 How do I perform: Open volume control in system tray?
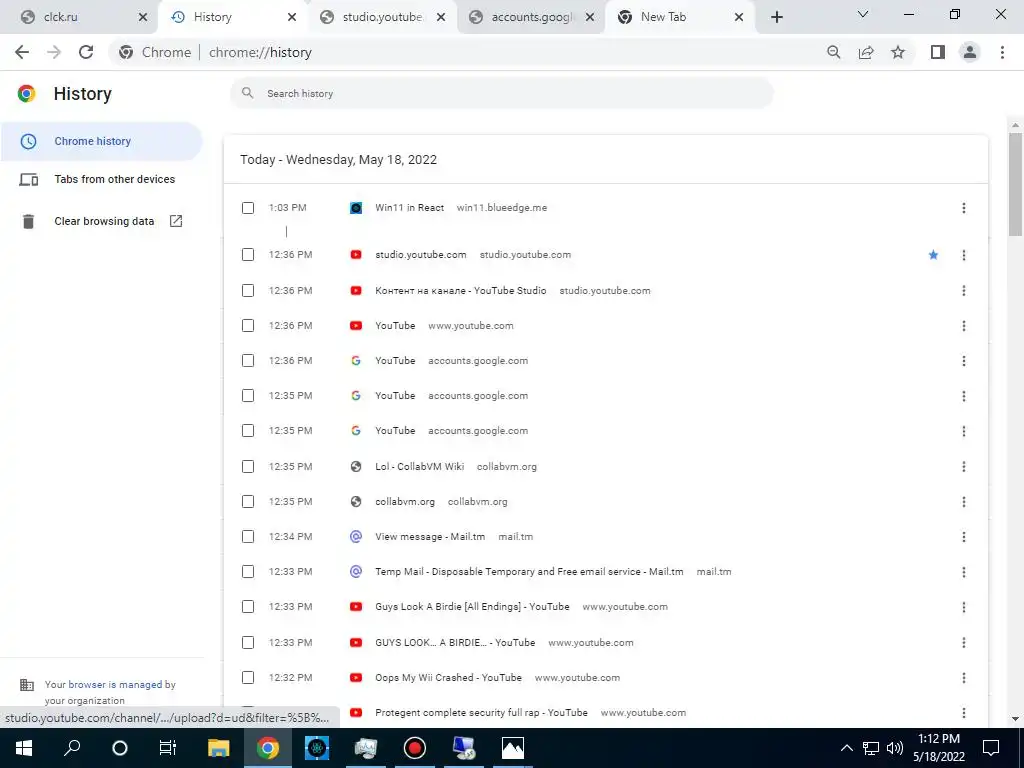click(x=895, y=748)
